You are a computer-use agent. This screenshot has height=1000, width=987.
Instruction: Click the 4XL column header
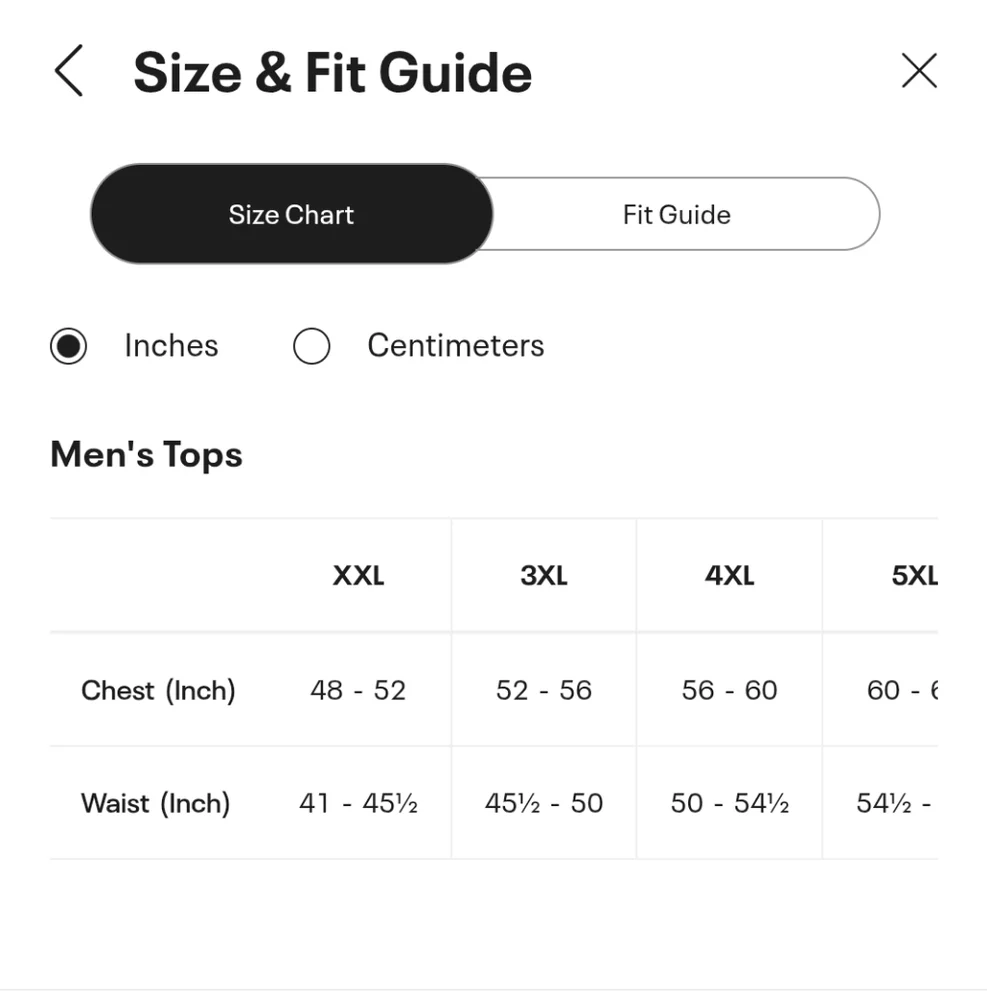click(729, 576)
